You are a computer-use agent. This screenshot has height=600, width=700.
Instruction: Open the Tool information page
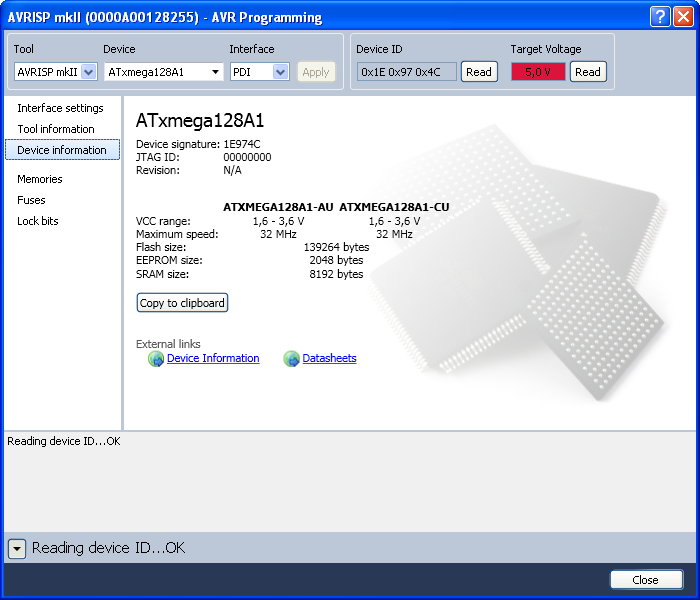[56, 129]
